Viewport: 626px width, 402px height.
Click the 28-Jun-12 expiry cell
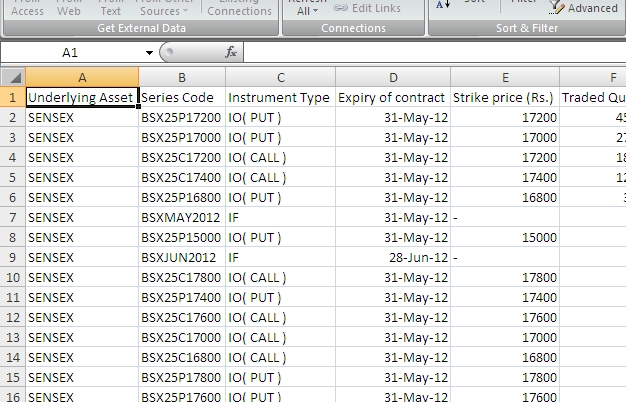(x=393, y=257)
